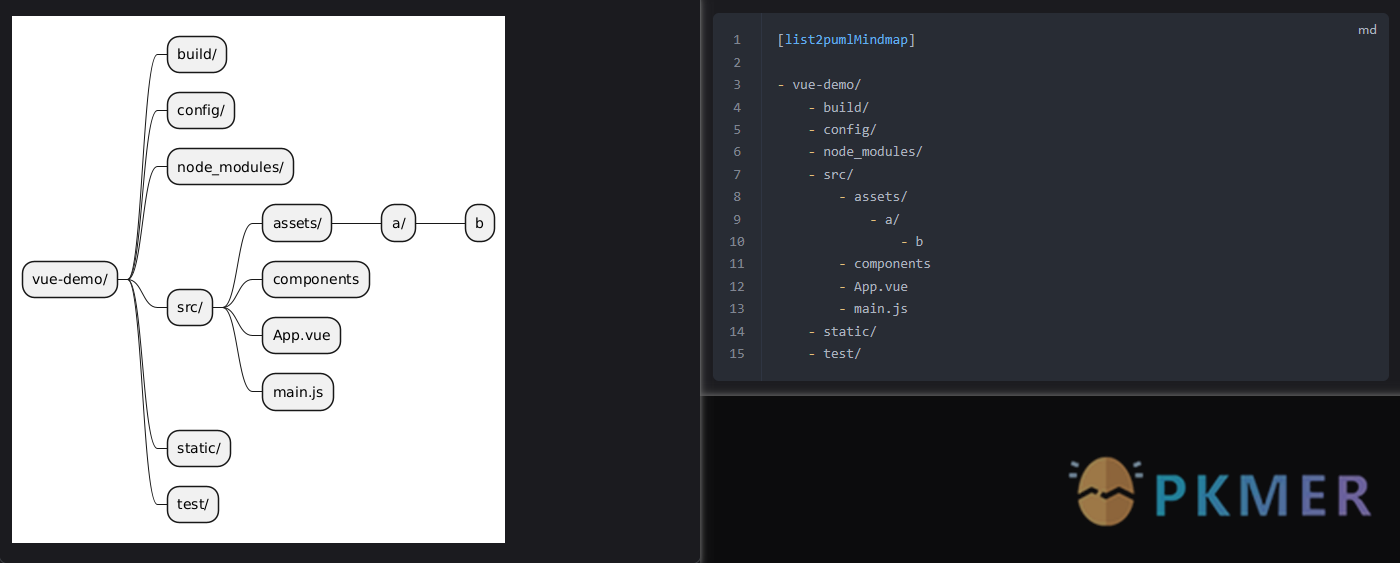Click the '- App.vue' code line
1400x563 pixels.
point(873,286)
